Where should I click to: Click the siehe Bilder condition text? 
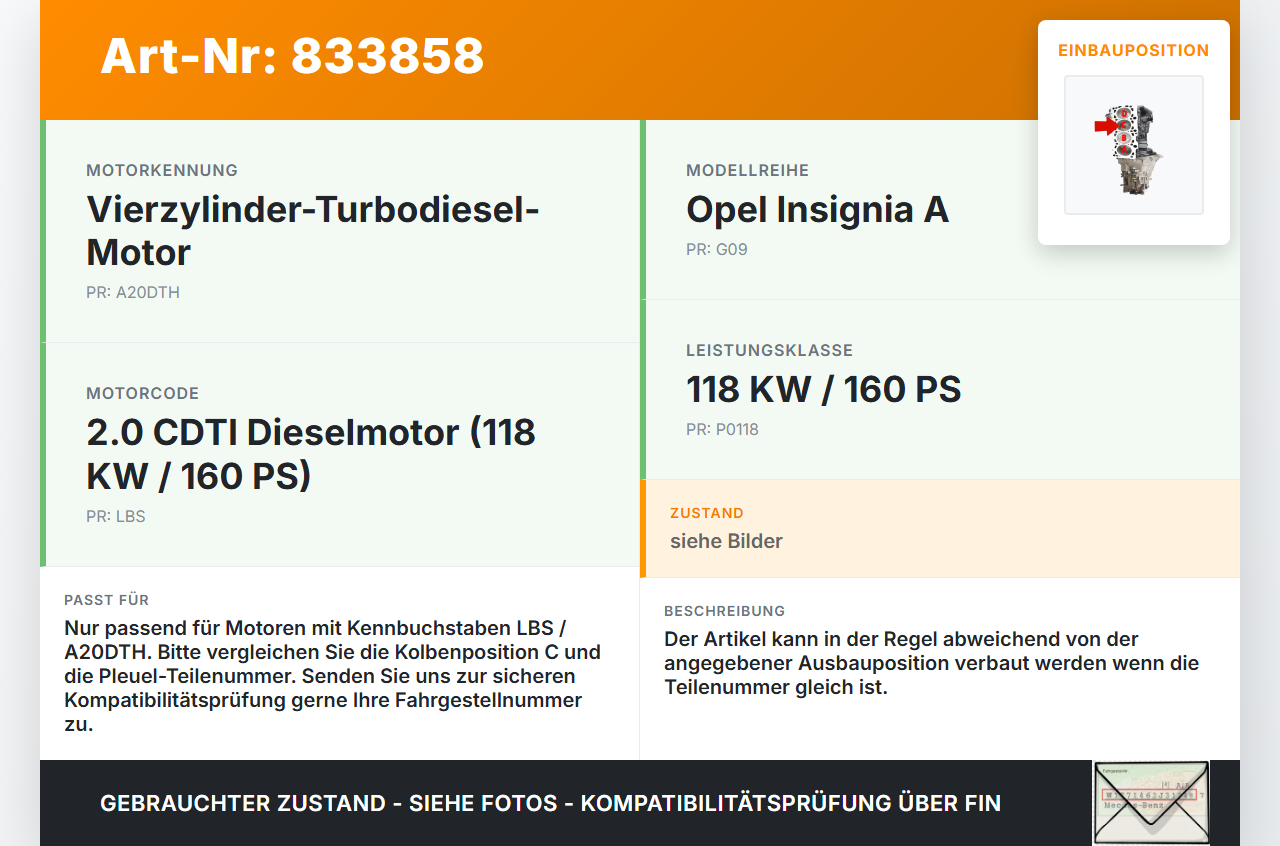tap(726, 541)
